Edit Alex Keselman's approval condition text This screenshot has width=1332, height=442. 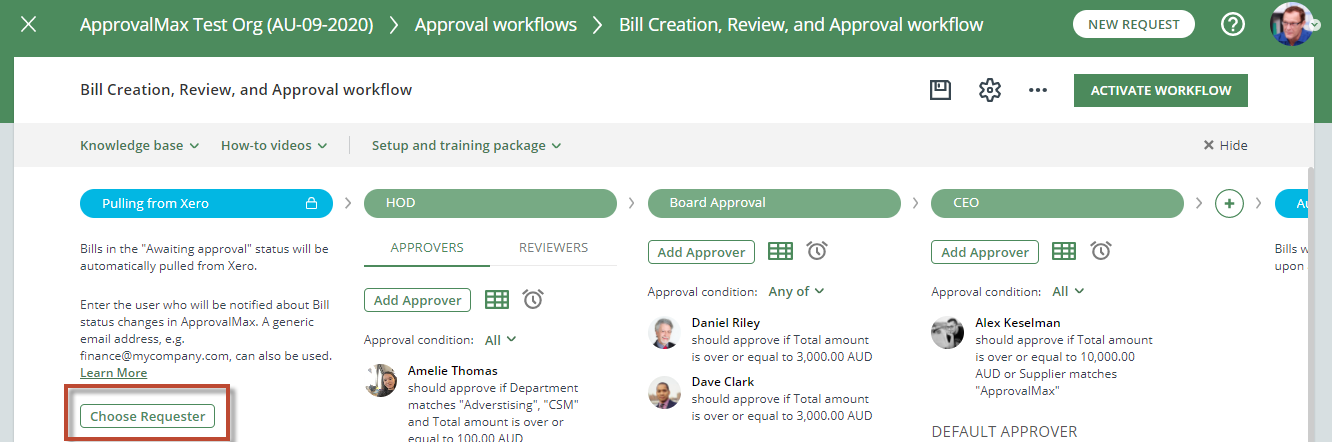pyautogui.click(x=1064, y=365)
